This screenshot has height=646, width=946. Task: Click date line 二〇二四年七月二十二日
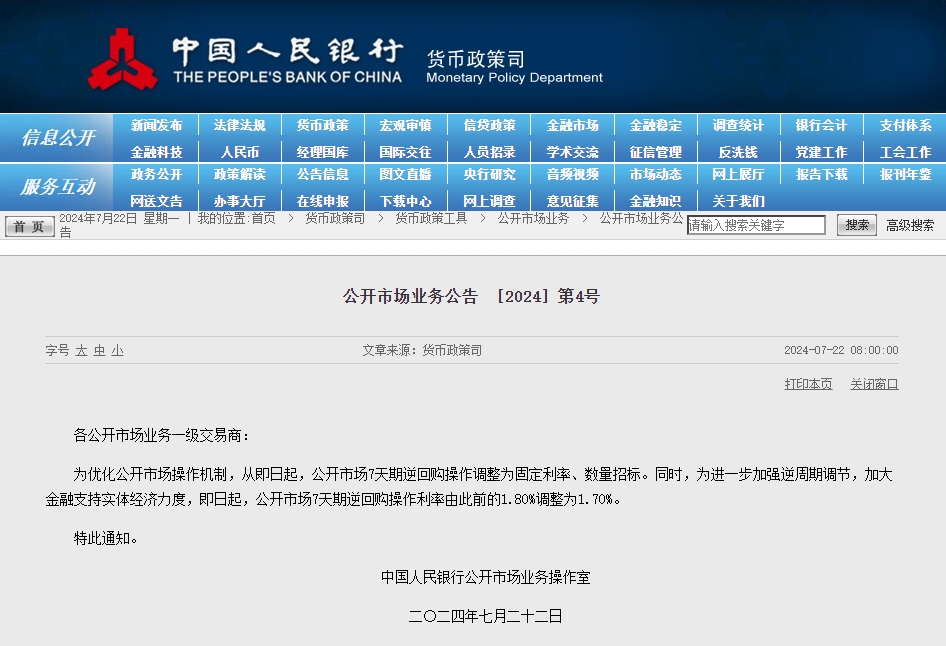point(486,616)
